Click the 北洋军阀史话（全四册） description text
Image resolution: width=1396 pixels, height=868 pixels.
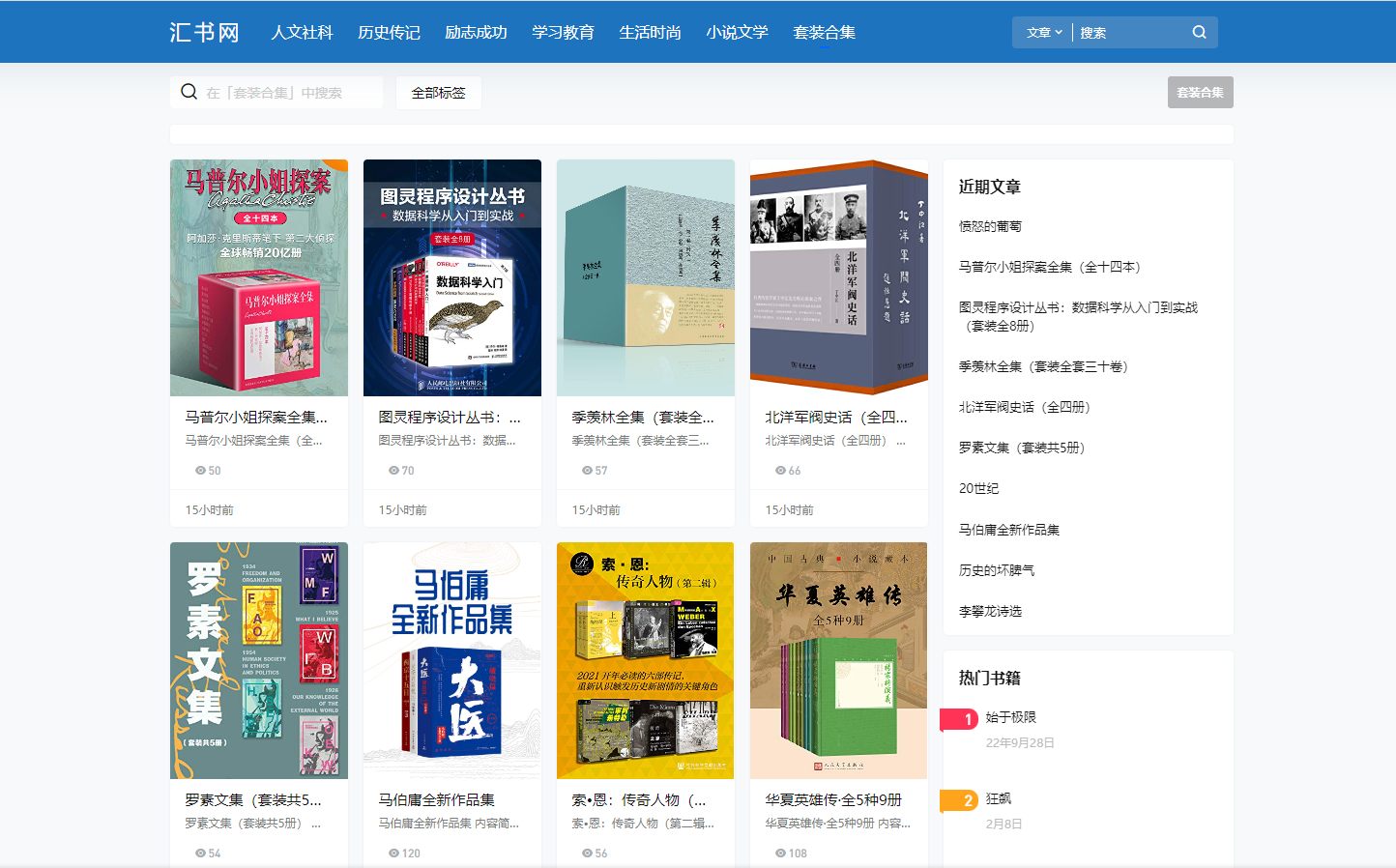click(x=835, y=441)
